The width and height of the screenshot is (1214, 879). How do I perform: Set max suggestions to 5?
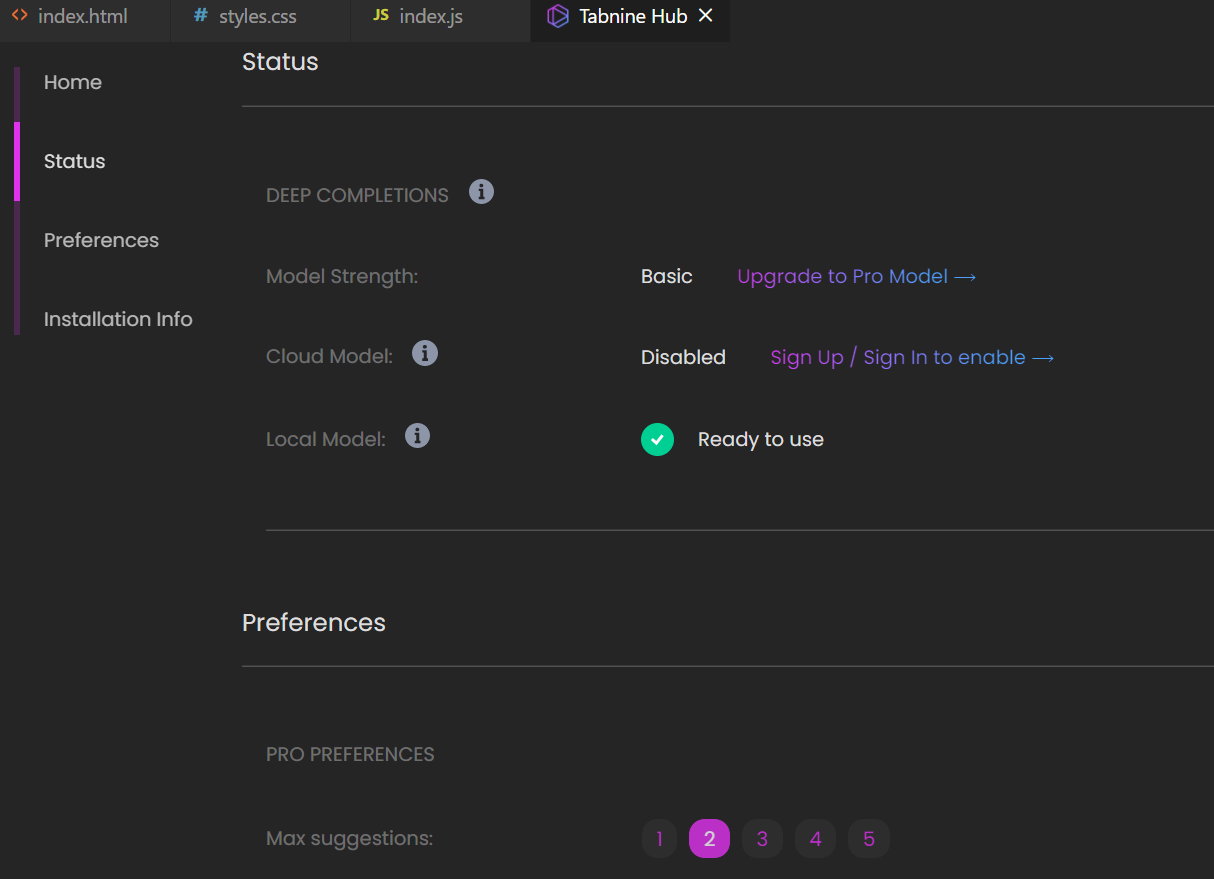click(869, 839)
